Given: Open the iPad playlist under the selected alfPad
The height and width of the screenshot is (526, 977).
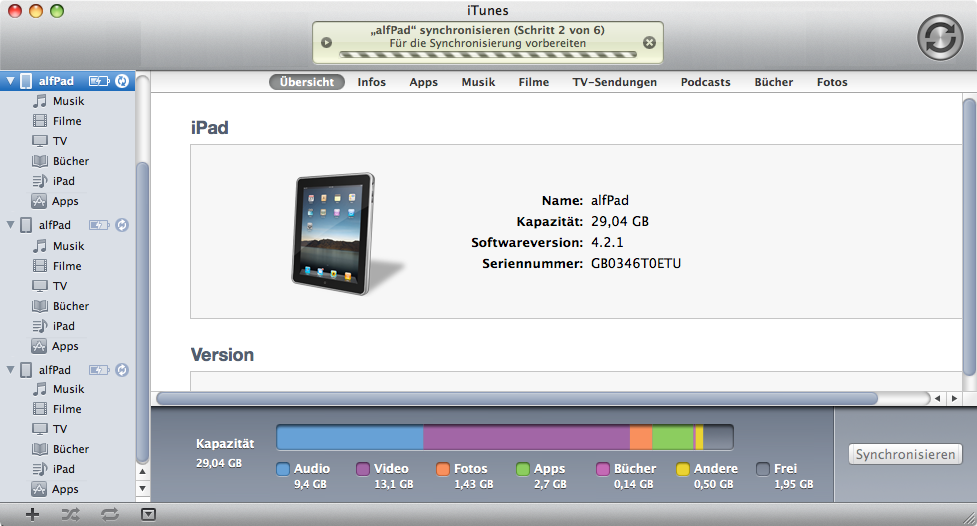Looking at the screenshot, I should (x=54, y=181).
